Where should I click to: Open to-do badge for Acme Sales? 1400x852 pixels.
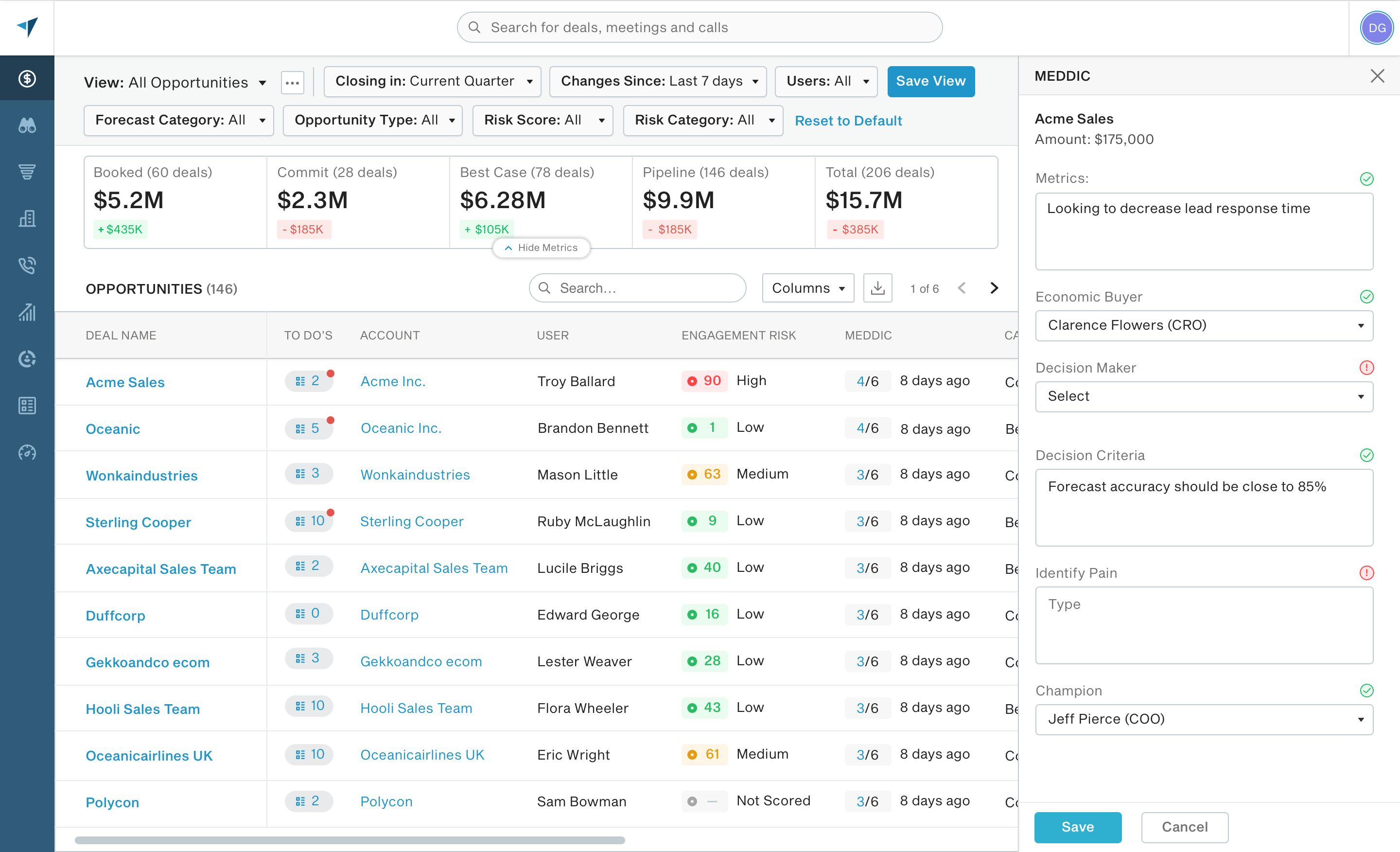point(309,381)
